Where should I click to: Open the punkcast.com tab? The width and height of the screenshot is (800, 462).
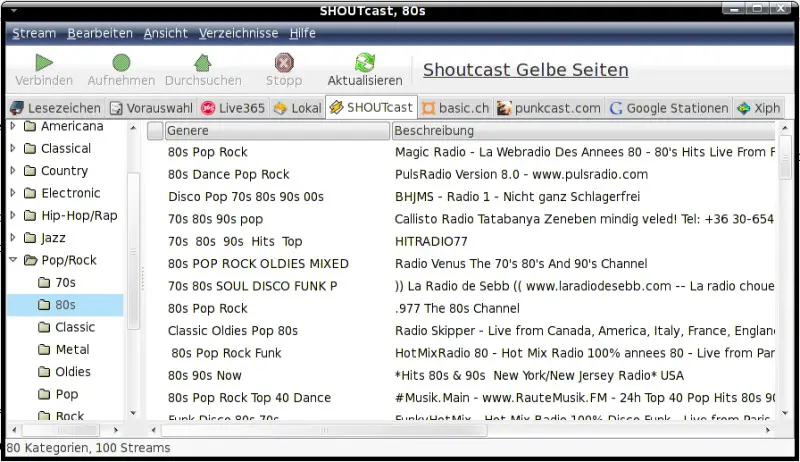coord(549,108)
